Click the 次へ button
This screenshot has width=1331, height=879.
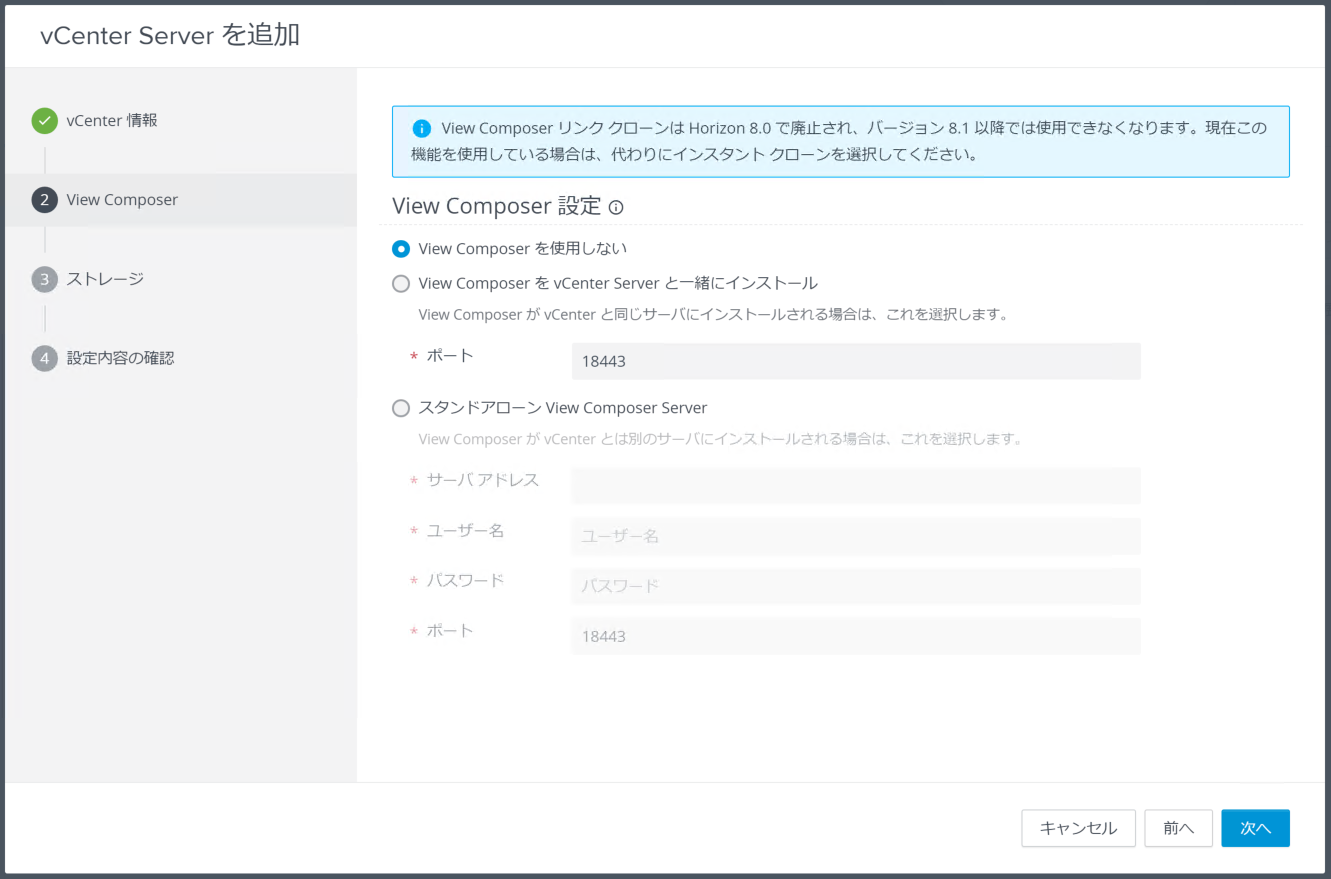coord(1255,828)
